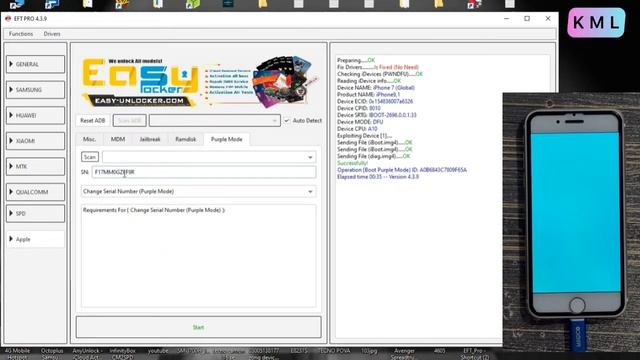This screenshot has height=360, width=640.
Task: Click the Avenger Spreadtrum desktop shortcut
Action: pos(404,353)
